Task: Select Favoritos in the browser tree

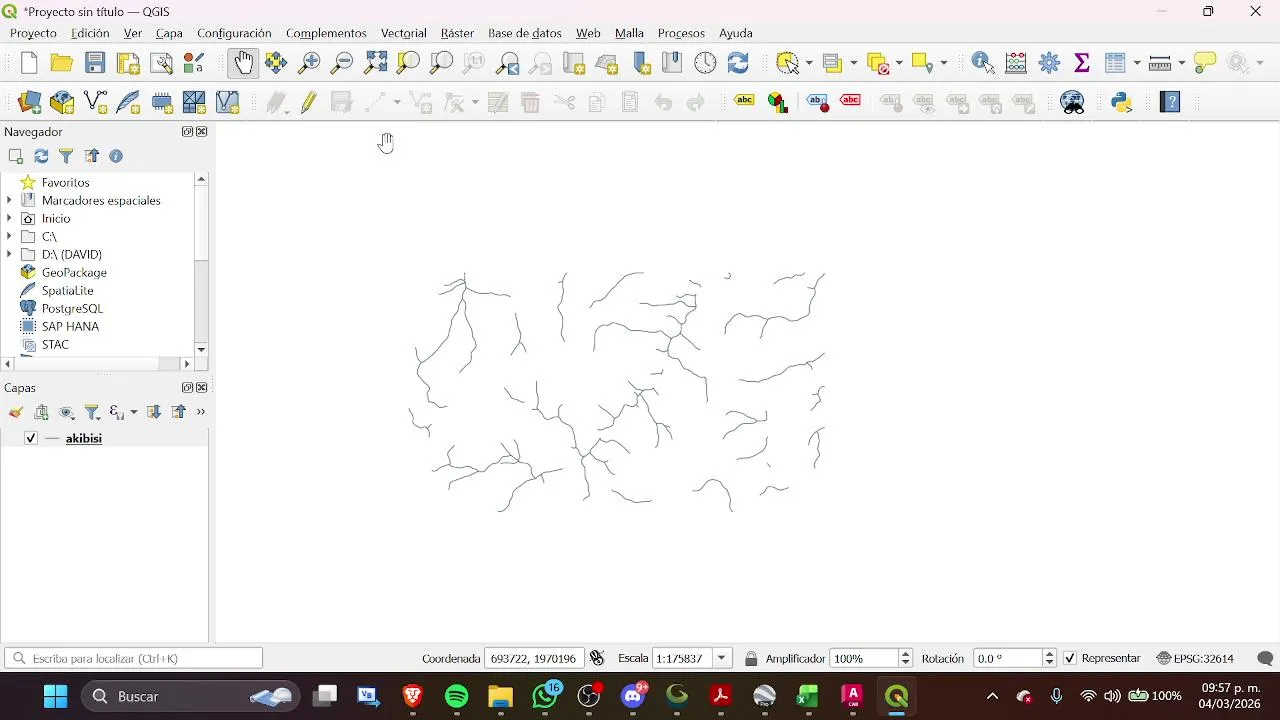Action: coord(65,182)
